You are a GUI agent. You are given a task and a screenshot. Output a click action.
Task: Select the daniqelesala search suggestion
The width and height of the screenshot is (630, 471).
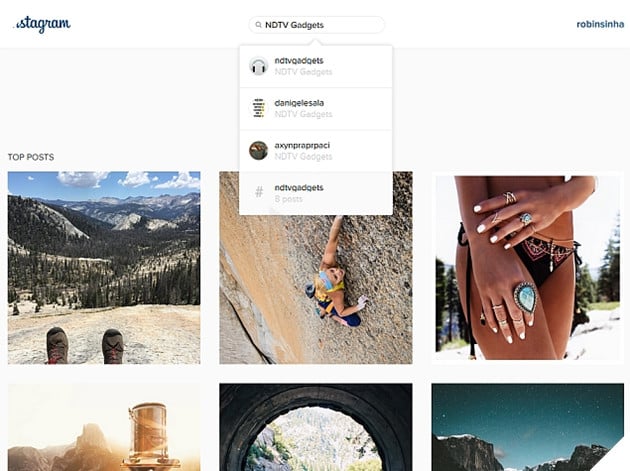[x=316, y=109]
